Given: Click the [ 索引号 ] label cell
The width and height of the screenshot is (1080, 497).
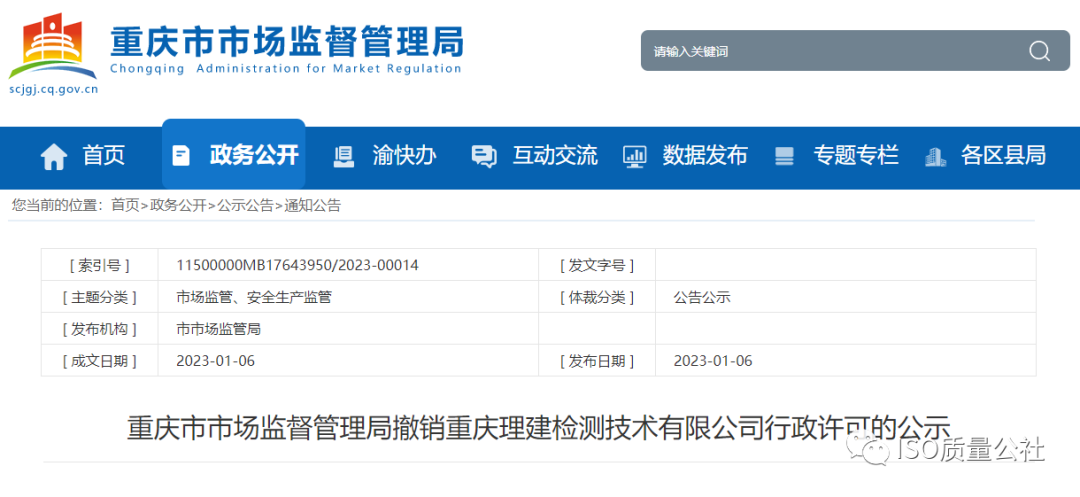Looking at the screenshot, I should click(x=100, y=265).
